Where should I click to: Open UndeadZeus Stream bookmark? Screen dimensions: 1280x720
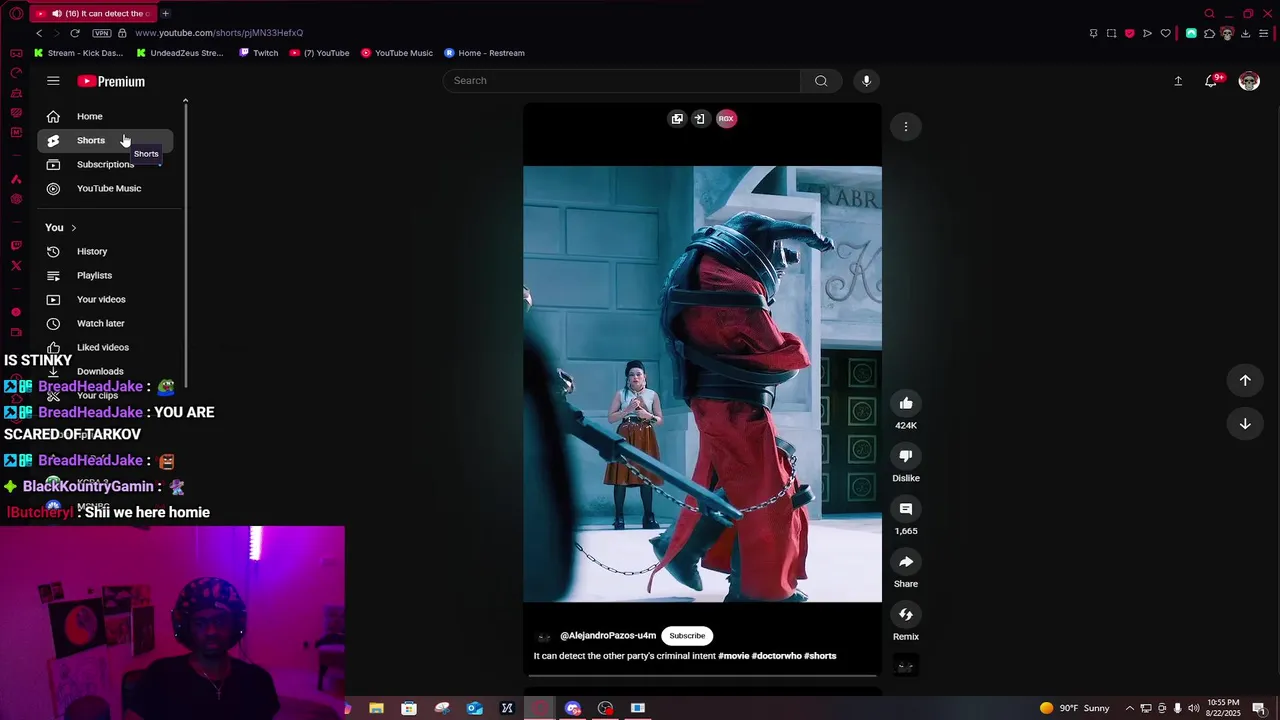coord(180,53)
